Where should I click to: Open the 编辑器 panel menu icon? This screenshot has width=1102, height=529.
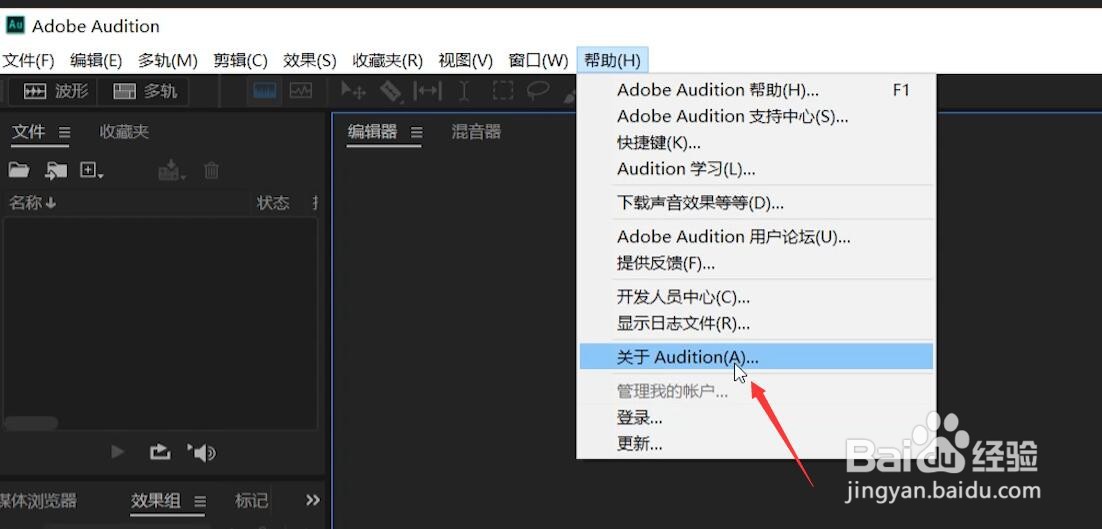click(416, 132)
